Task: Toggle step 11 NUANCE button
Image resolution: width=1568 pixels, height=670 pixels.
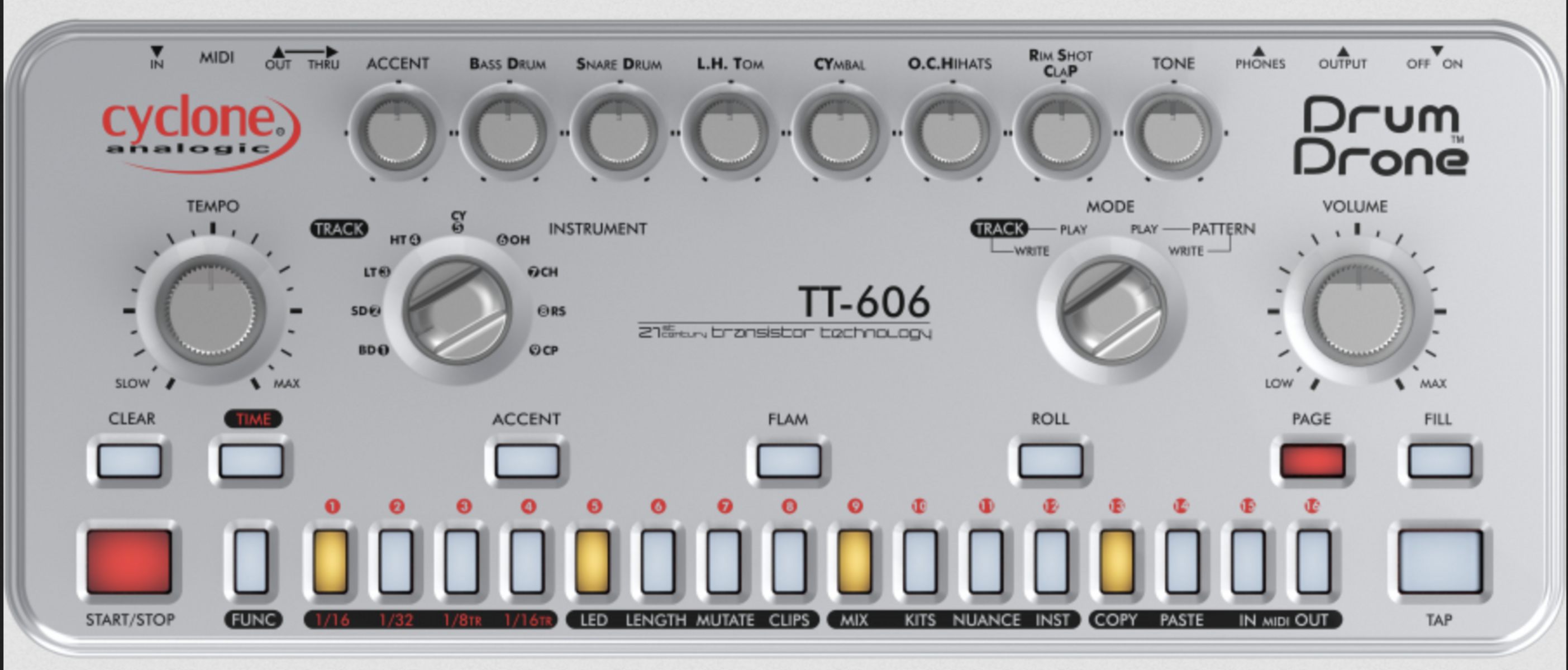Action: [x=985, y=561]
